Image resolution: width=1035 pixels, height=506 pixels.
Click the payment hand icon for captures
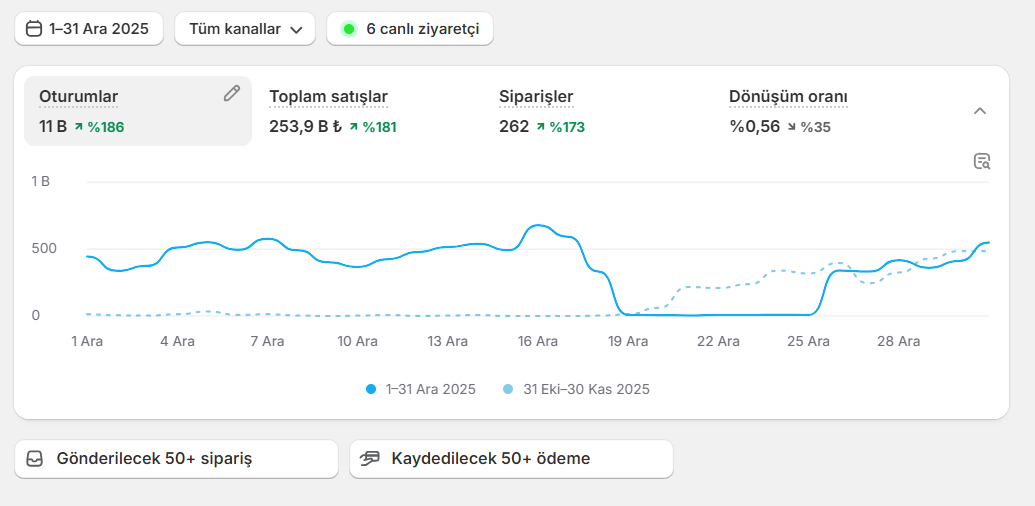coord(370,459)
